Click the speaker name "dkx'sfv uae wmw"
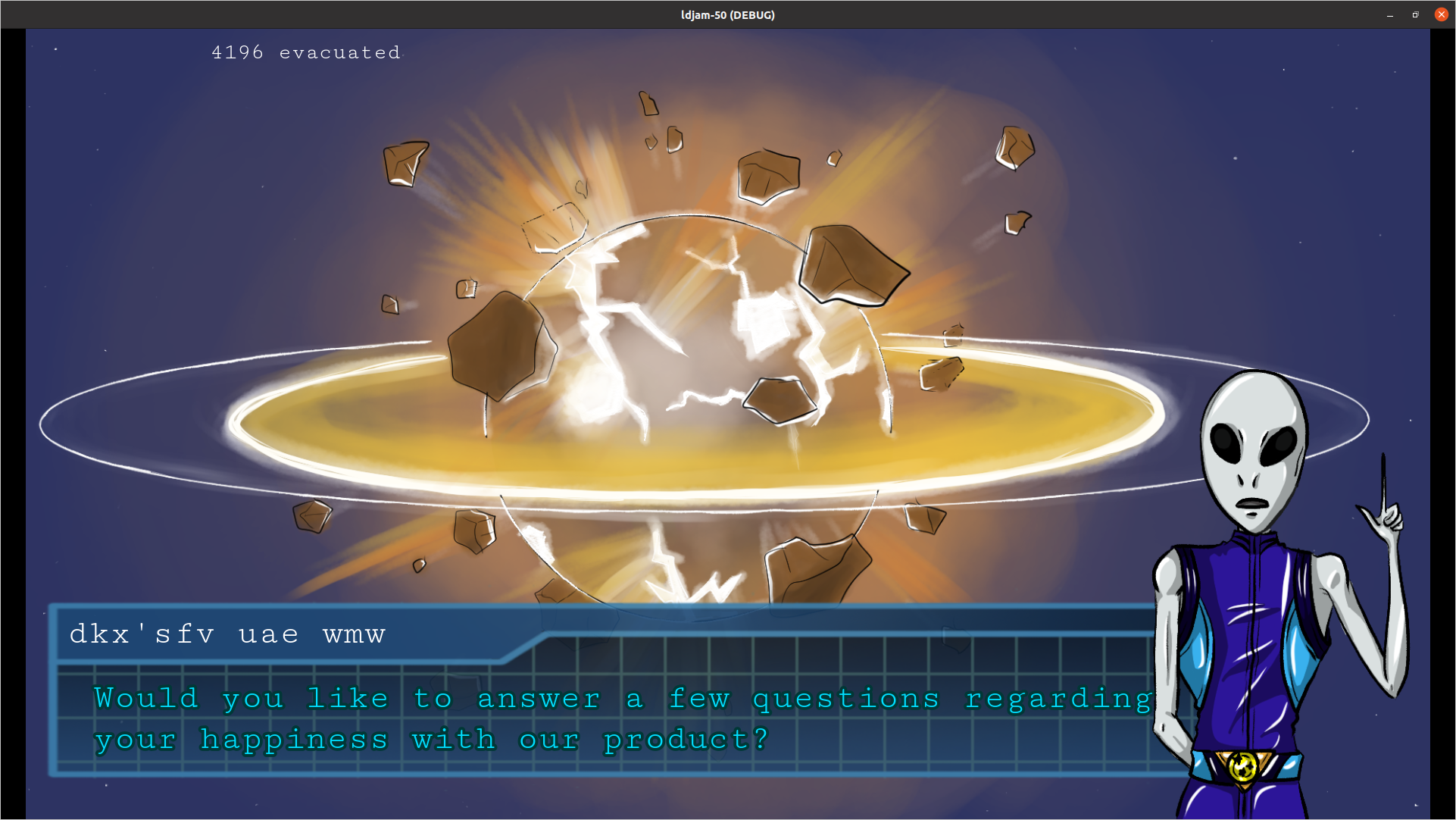Viewport: 1456px width, 820px height. [227, 634]
